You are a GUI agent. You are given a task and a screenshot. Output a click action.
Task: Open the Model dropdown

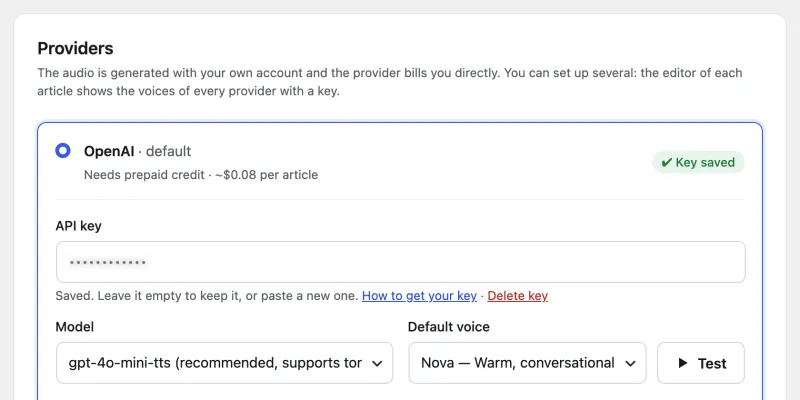pos(224,363)
